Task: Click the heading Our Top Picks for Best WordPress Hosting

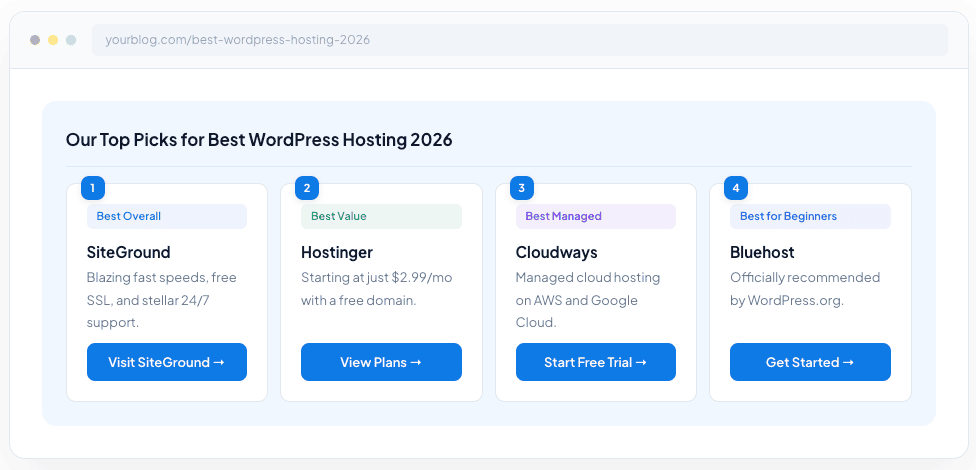Action: [x=259, y=140]
